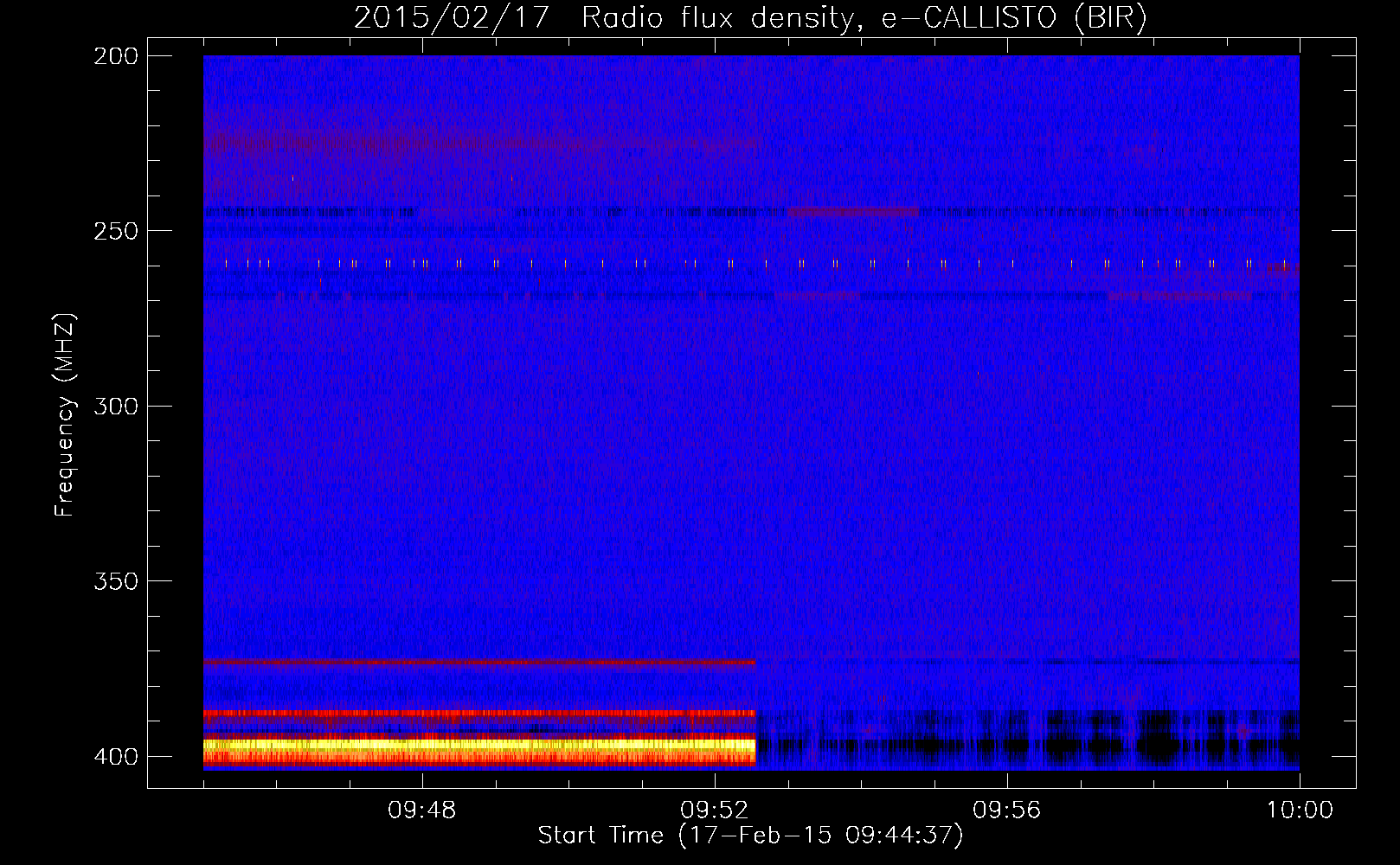Select the 250 frequency tick label
Image resolution: width=1400 pixels, height=865 pixels.
coord(115,231)
